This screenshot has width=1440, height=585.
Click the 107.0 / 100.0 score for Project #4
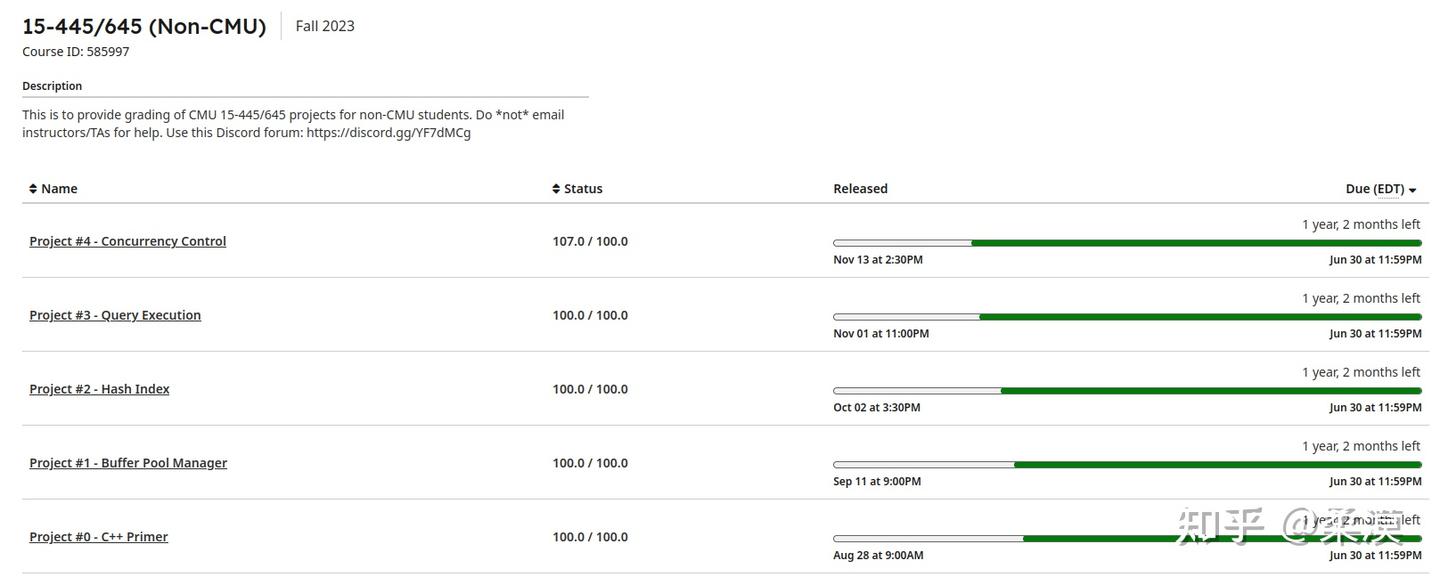coord(590,241)
